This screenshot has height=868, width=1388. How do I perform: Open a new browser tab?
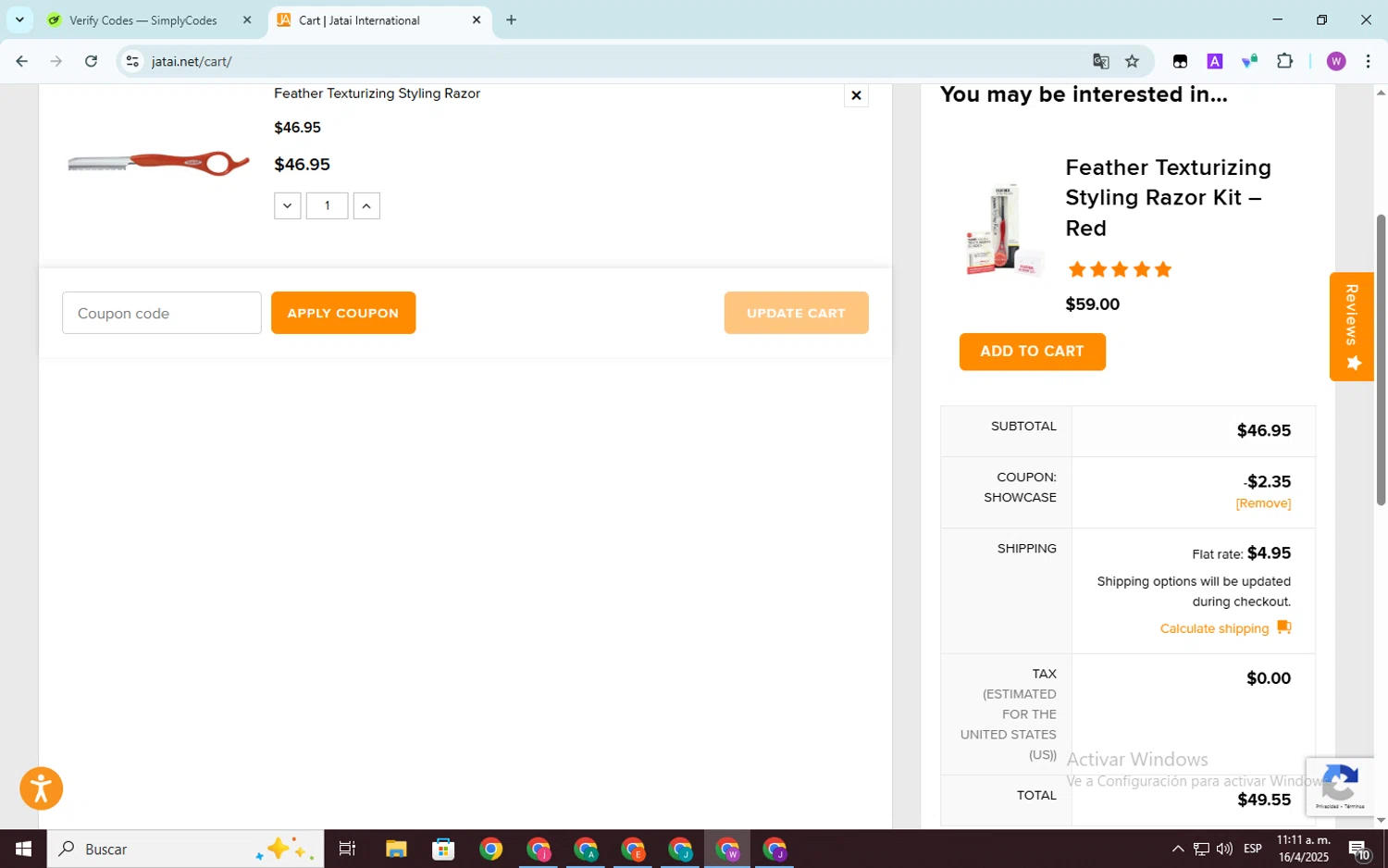[x=511, y=20]
